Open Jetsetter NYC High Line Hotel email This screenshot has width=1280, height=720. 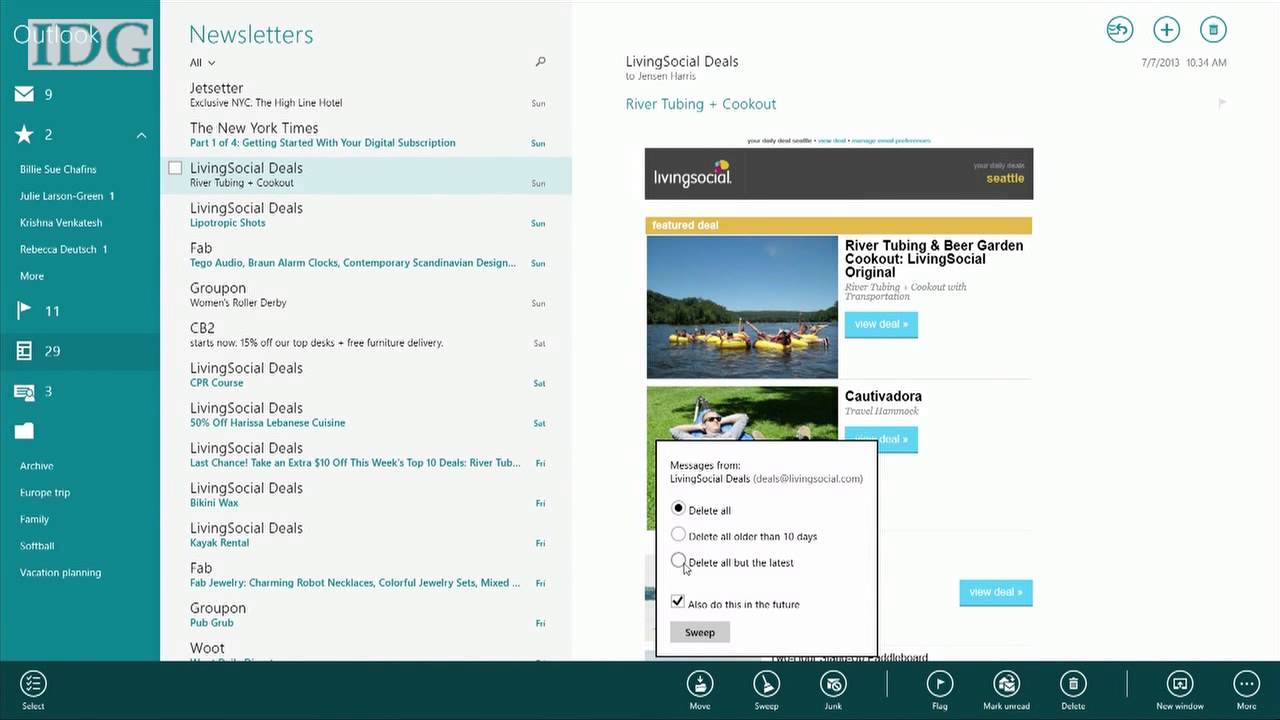pyautogui.click(x=366, y=95)
